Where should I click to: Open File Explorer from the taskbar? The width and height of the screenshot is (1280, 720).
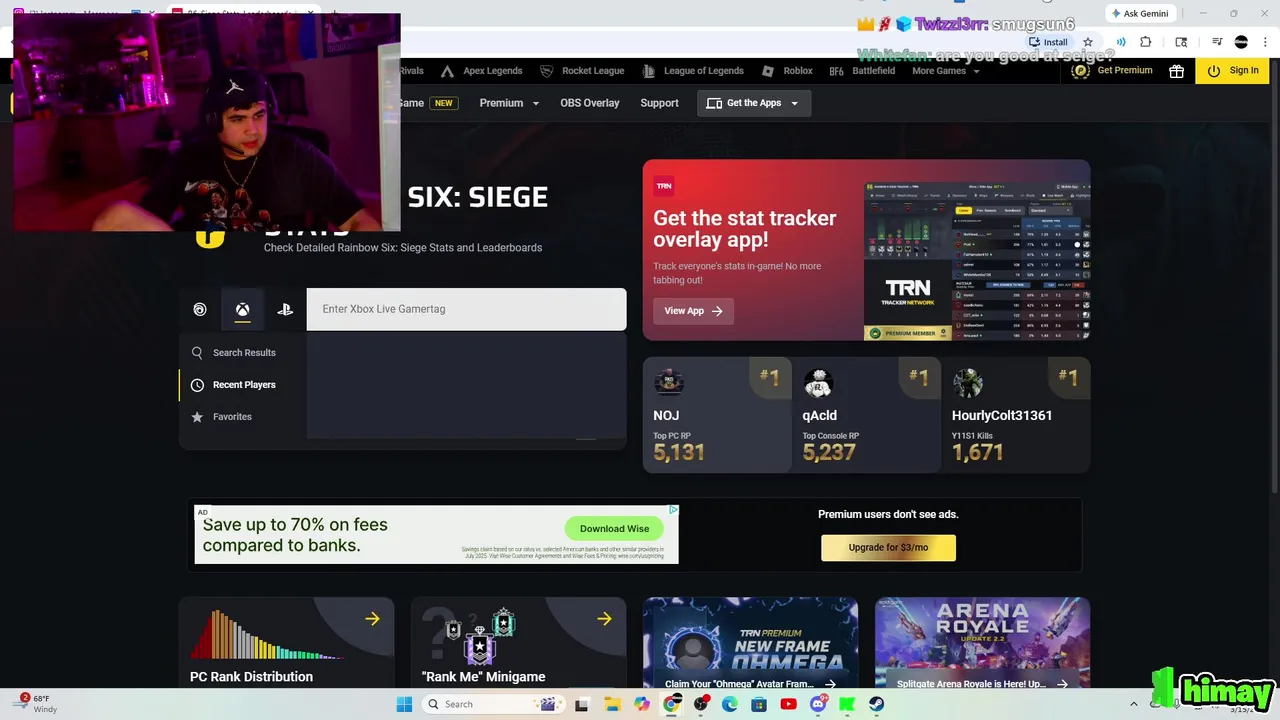[612, 704]
